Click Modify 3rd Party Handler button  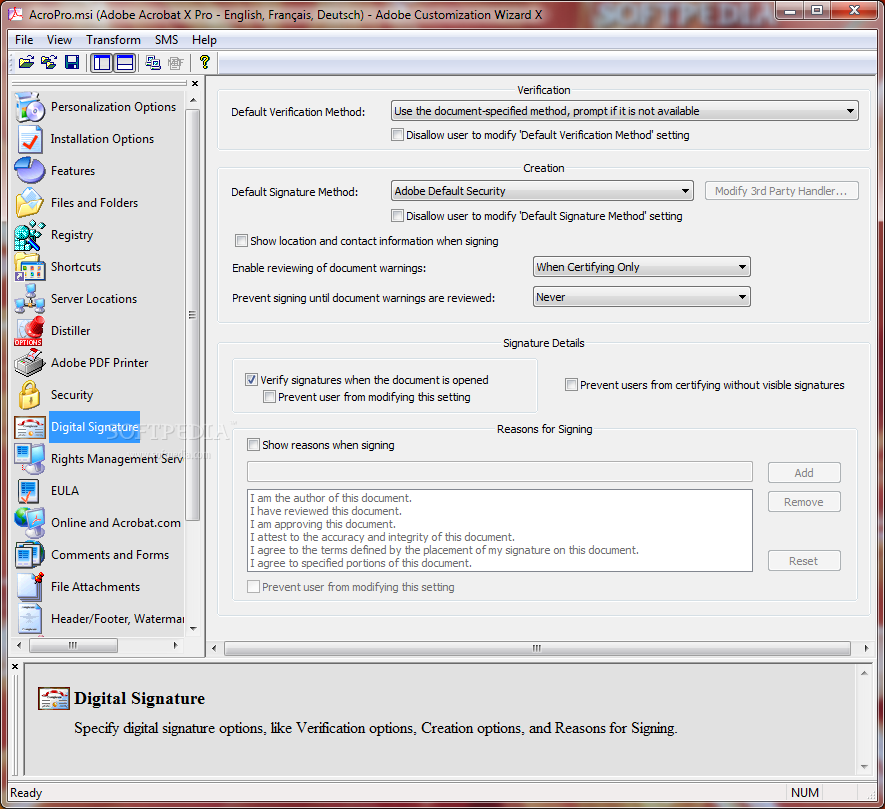(782, 191)
